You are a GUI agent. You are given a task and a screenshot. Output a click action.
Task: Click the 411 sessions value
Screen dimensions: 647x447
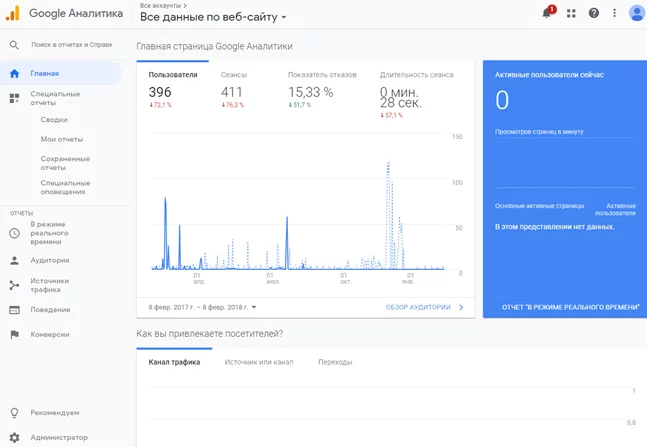click(x=231, y=92)
